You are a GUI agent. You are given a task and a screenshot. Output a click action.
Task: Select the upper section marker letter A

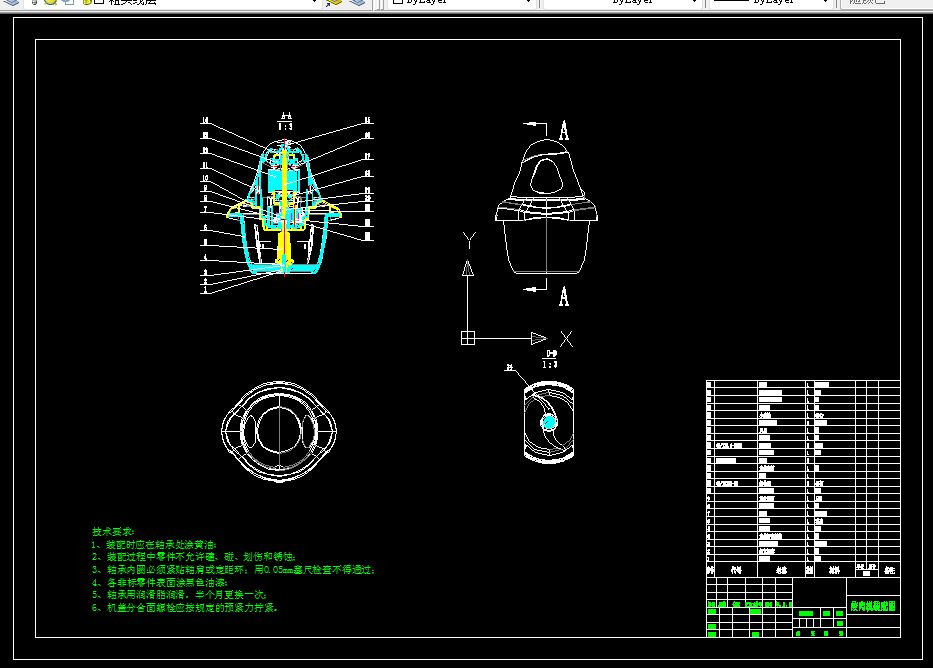tap(564, 130)
